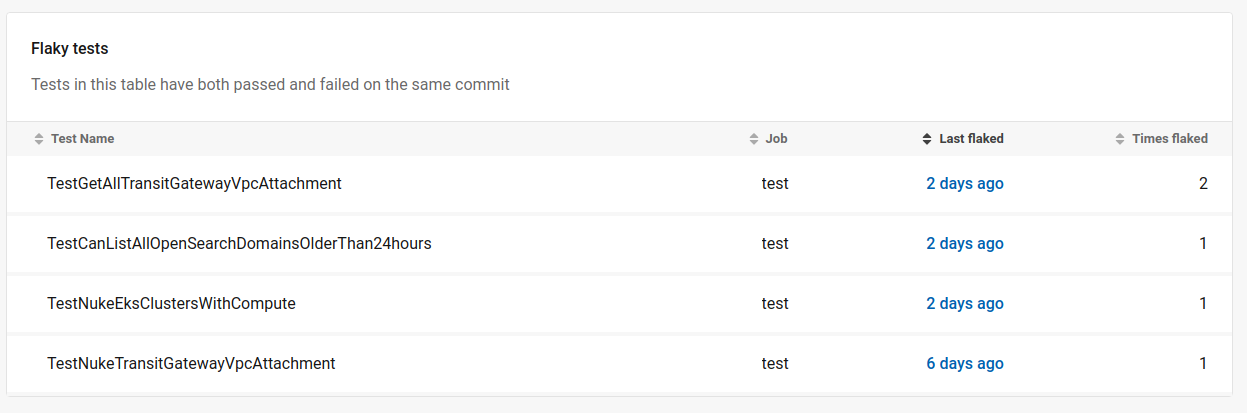
Task: Sort by Last flaked column label
Action: click(x=971, y=139)
